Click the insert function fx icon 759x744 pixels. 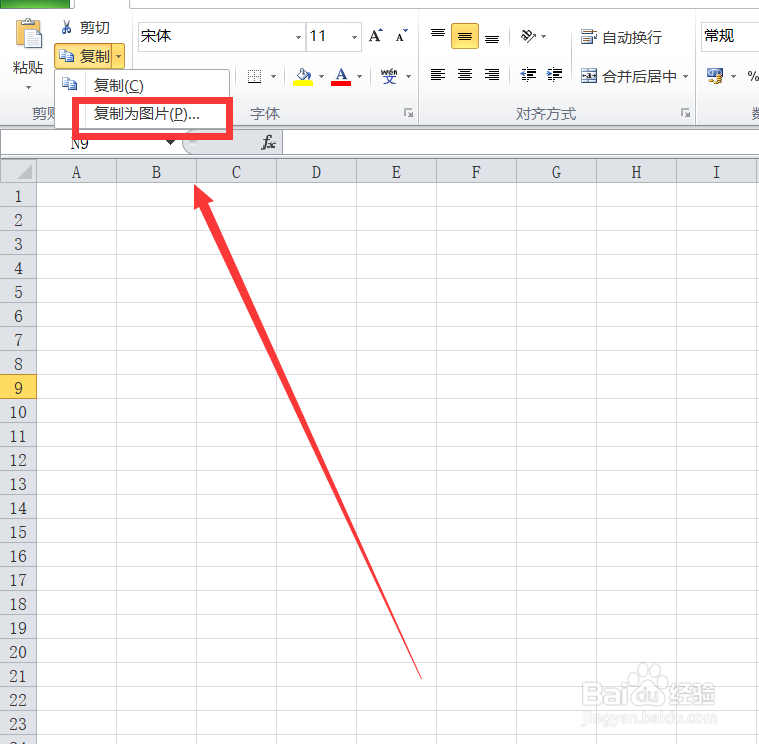pyautogui.click(x=268, y=142)
